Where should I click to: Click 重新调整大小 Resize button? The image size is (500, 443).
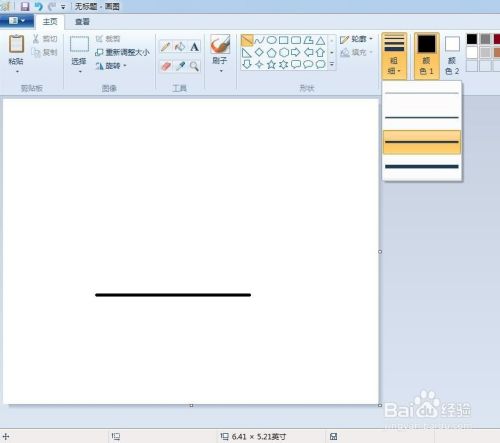[122, 52]
